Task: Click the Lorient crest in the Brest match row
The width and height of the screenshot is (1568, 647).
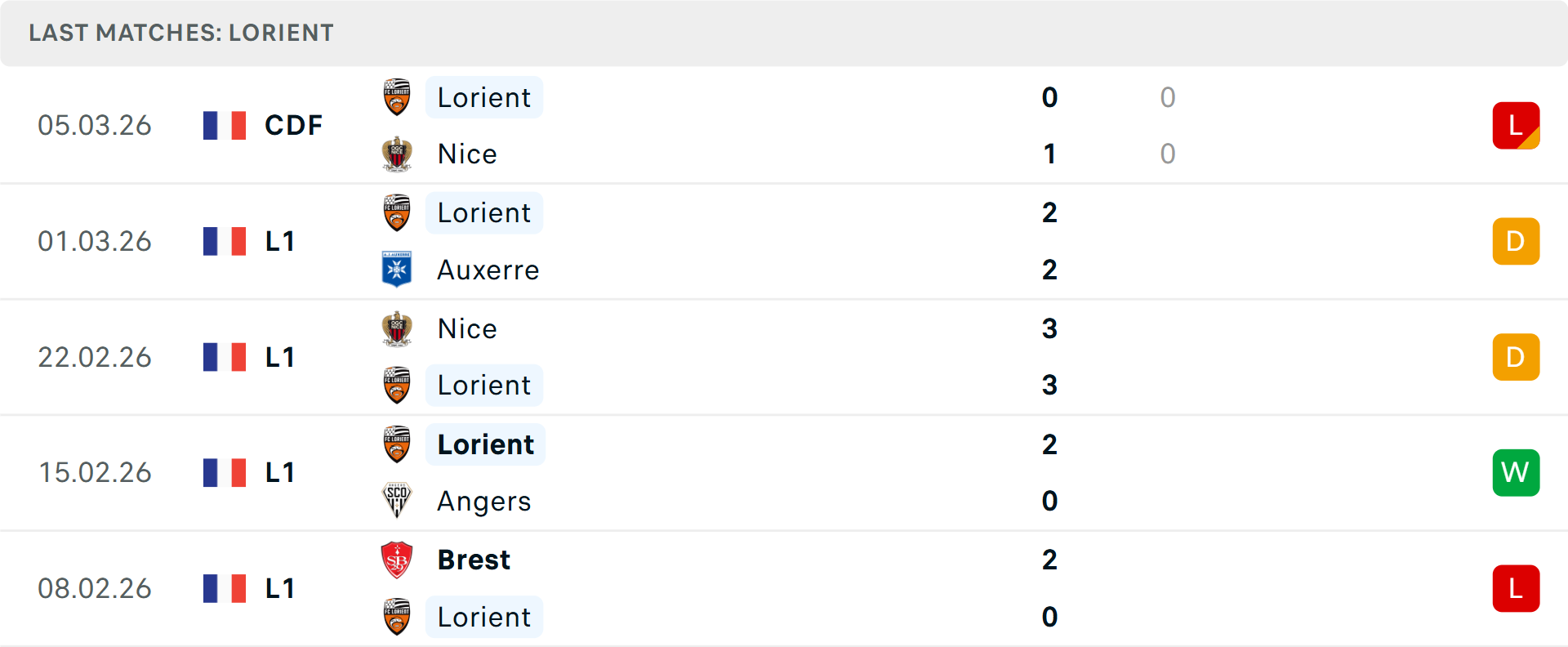Action: point(397,617)
